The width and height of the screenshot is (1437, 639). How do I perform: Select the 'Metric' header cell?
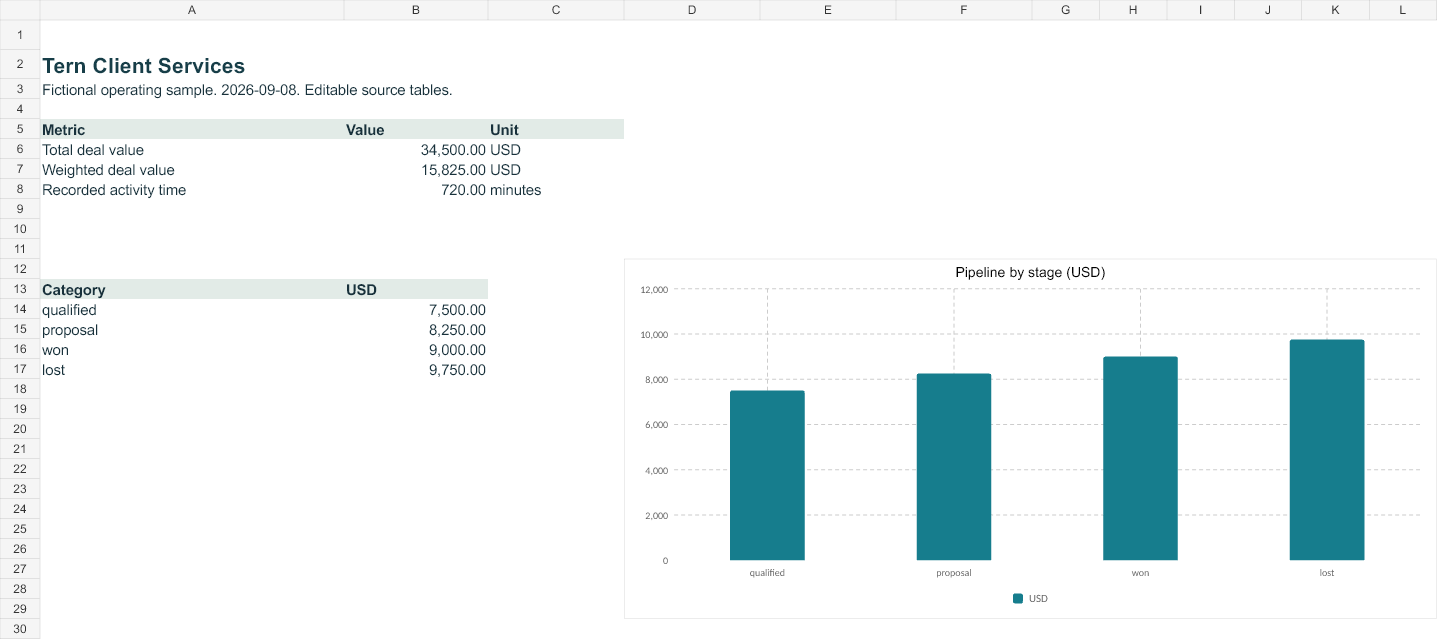pyautogui.click(x=192, y=130)
